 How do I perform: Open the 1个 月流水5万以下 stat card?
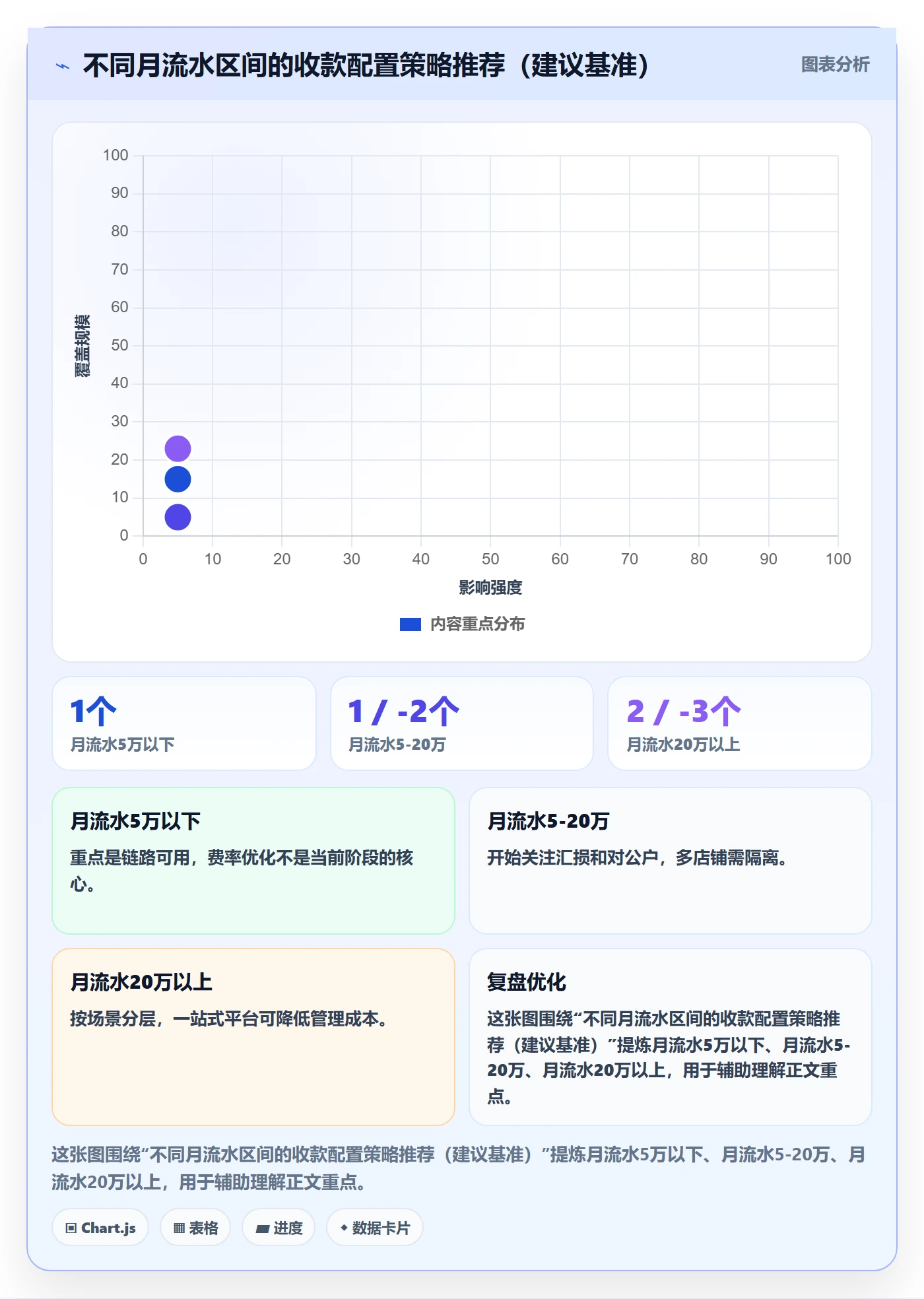pyautogui.click(x=184, y=723)
